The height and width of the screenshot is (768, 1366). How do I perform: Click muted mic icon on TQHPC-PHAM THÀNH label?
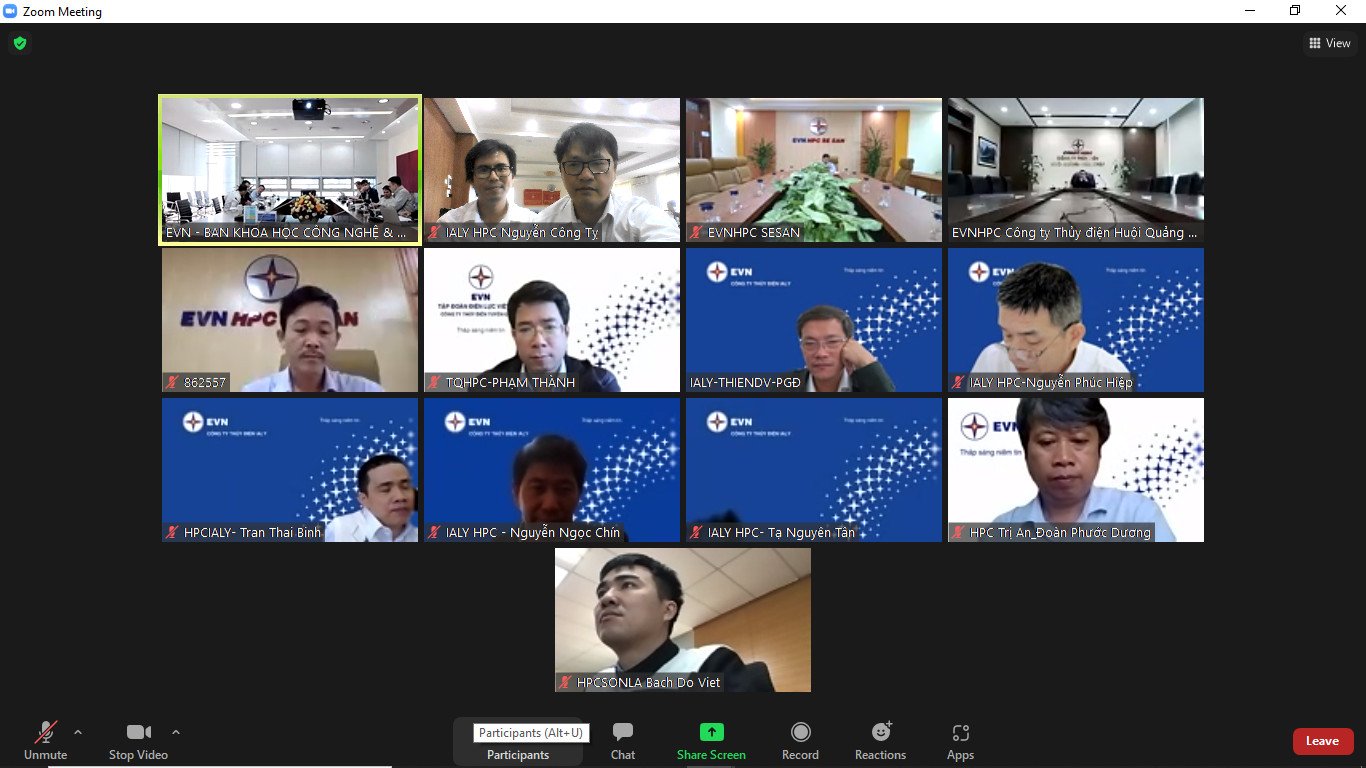[435, 383]
